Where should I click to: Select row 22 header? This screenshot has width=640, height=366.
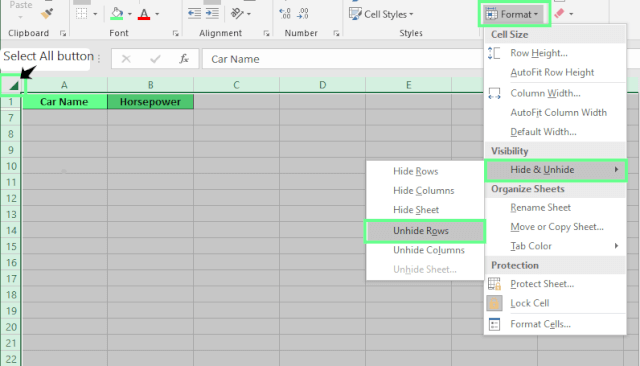[11, 359]
